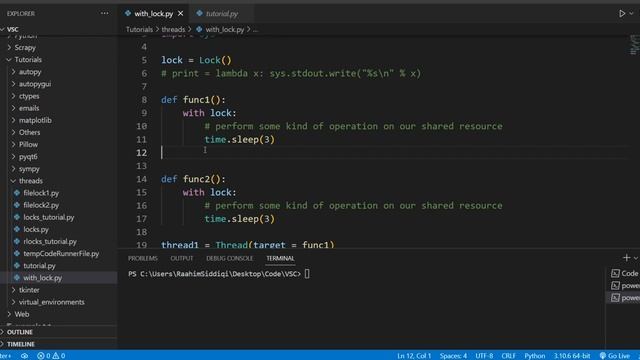
Task: Change line endings via CRLF
Action: tap(509, 356)
